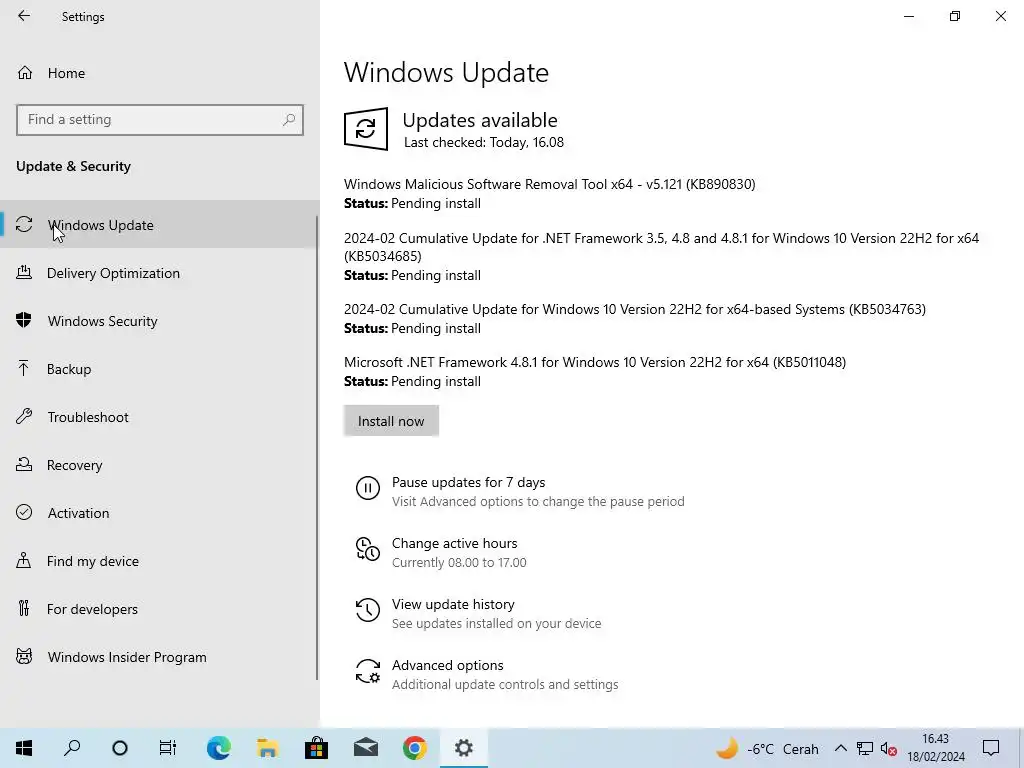This screenshot has height=768, width=1024.
Task: Go to the Activation page
Action: (159, 513)
